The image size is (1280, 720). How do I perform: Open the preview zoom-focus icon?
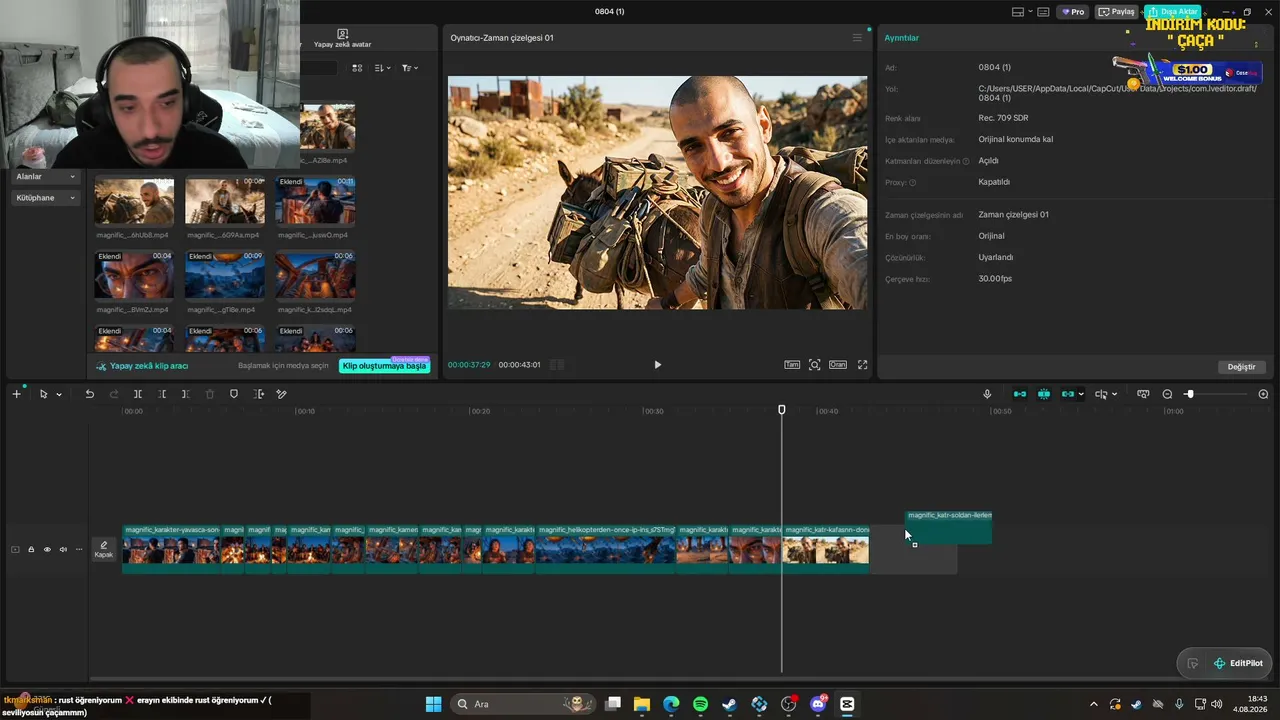pos(815,365)
